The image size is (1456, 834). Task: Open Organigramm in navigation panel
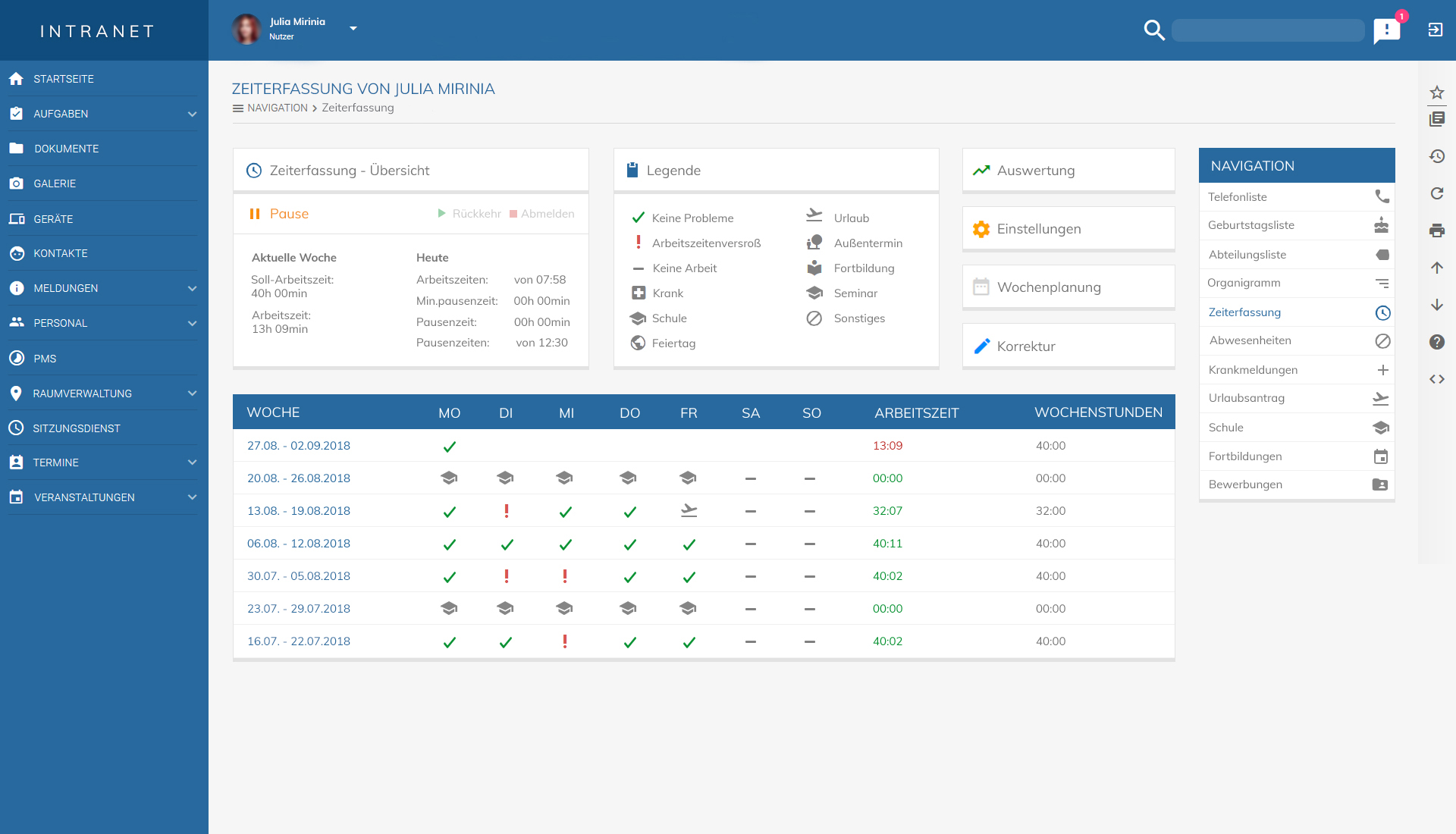pos(1297,283)
